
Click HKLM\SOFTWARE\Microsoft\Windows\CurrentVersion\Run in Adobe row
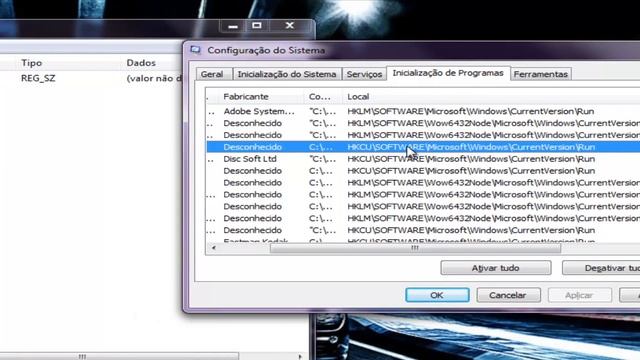471,111
